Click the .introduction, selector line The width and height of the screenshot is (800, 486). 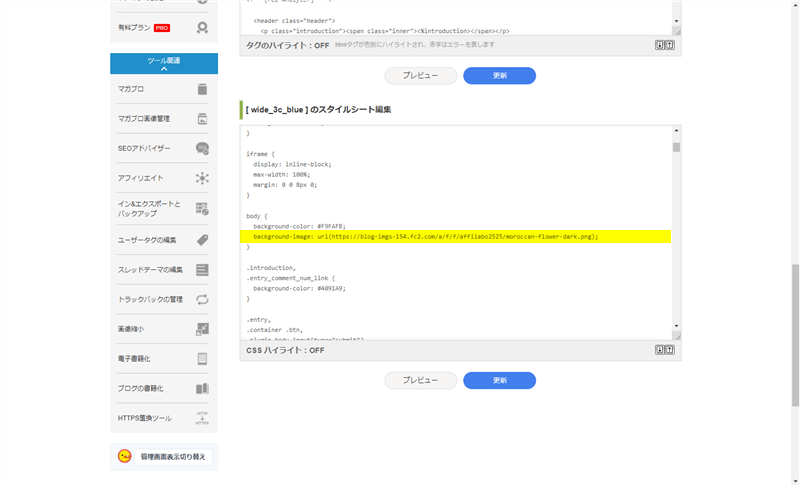pos(271,268)
